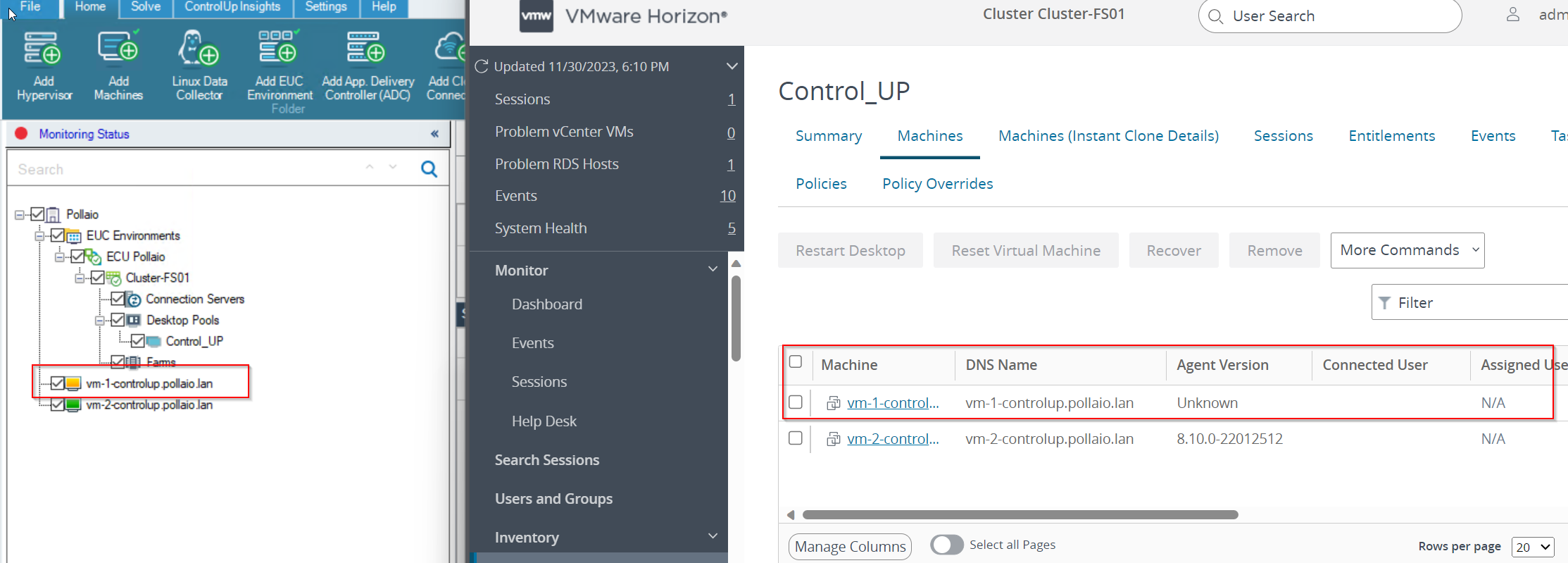Image resolution: width=1568 pixels, height=563 pixels.
Task: Click the Reset Virtual Machine button
Action: [1025, 250]
